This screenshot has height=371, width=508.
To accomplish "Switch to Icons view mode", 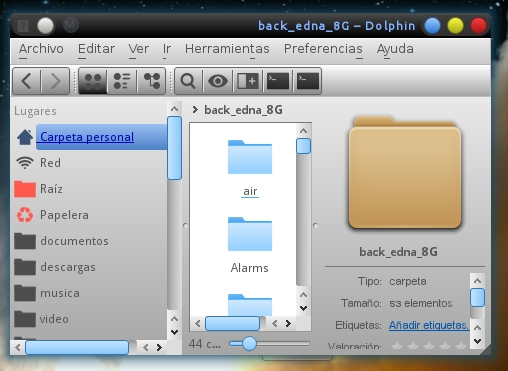I will click(x=93, y=81).
